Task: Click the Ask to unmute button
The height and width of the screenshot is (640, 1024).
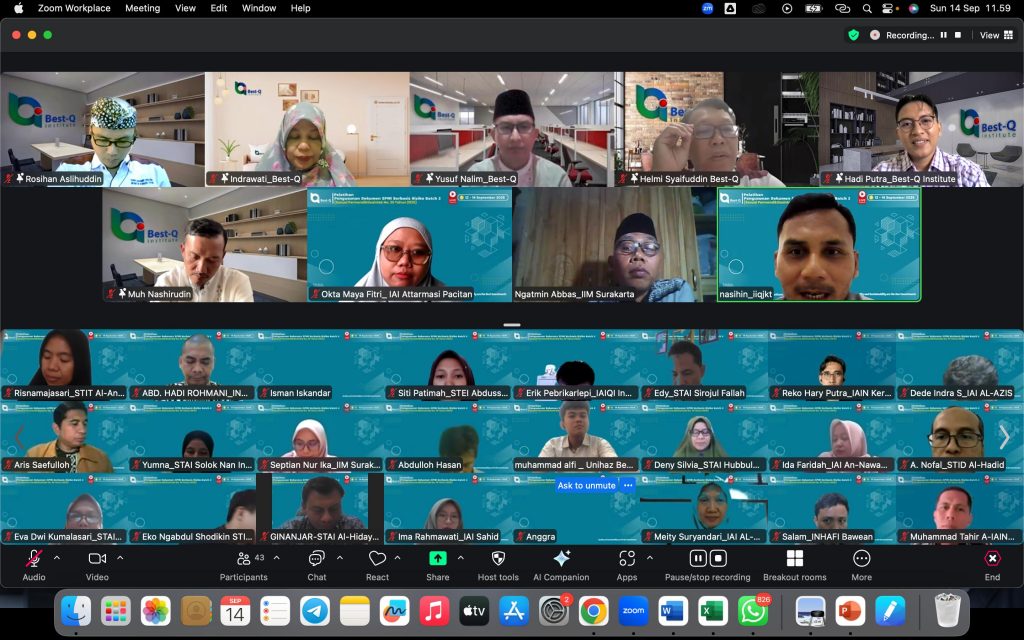Action: (x=587, y=485)
